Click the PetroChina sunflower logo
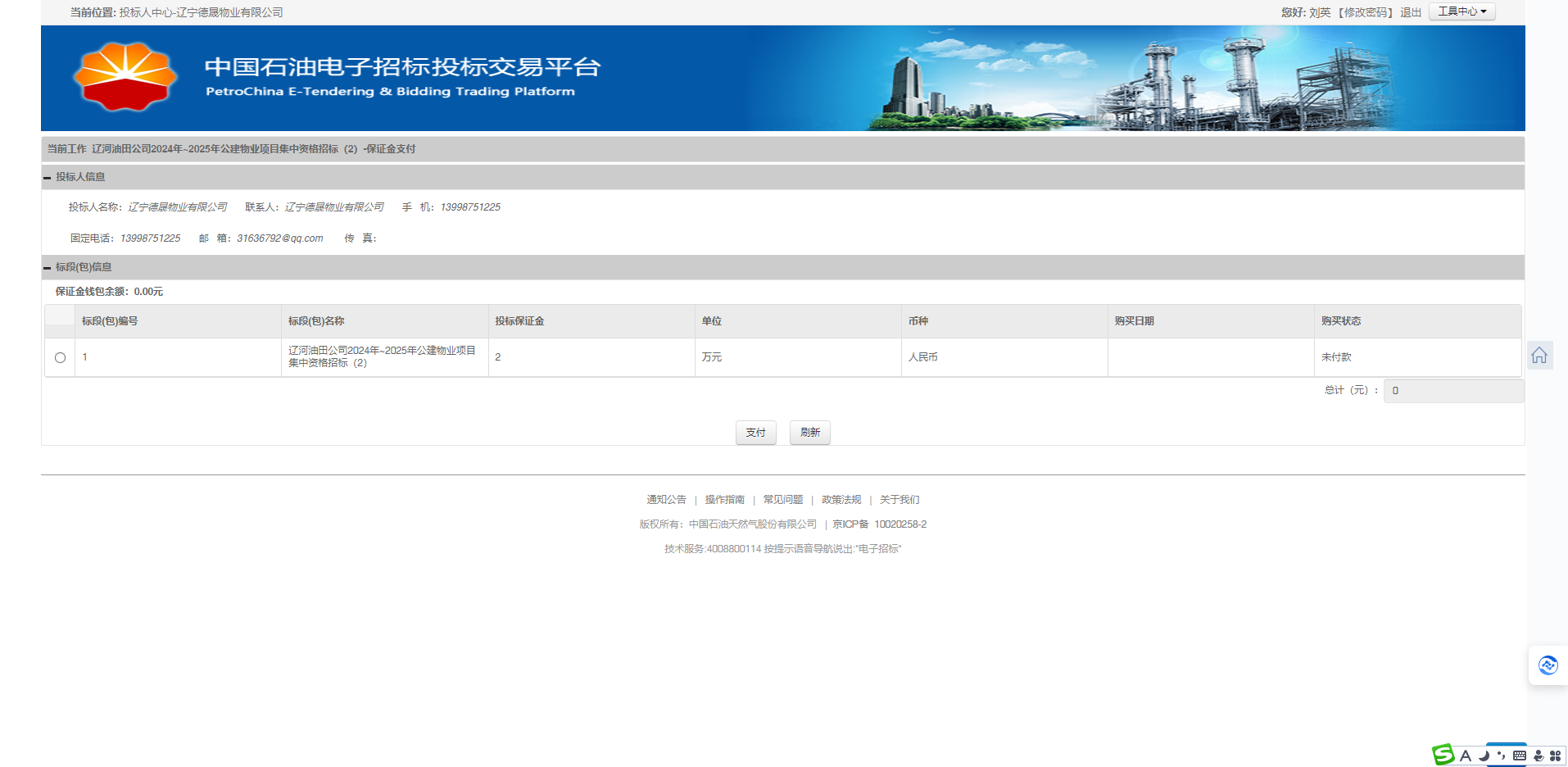This screenshot has width=1568, height=767. (x=125, y=76)
